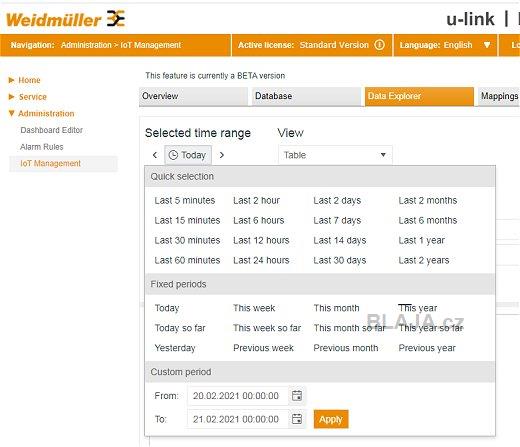Open the From date calendar picker

point(297,396)
